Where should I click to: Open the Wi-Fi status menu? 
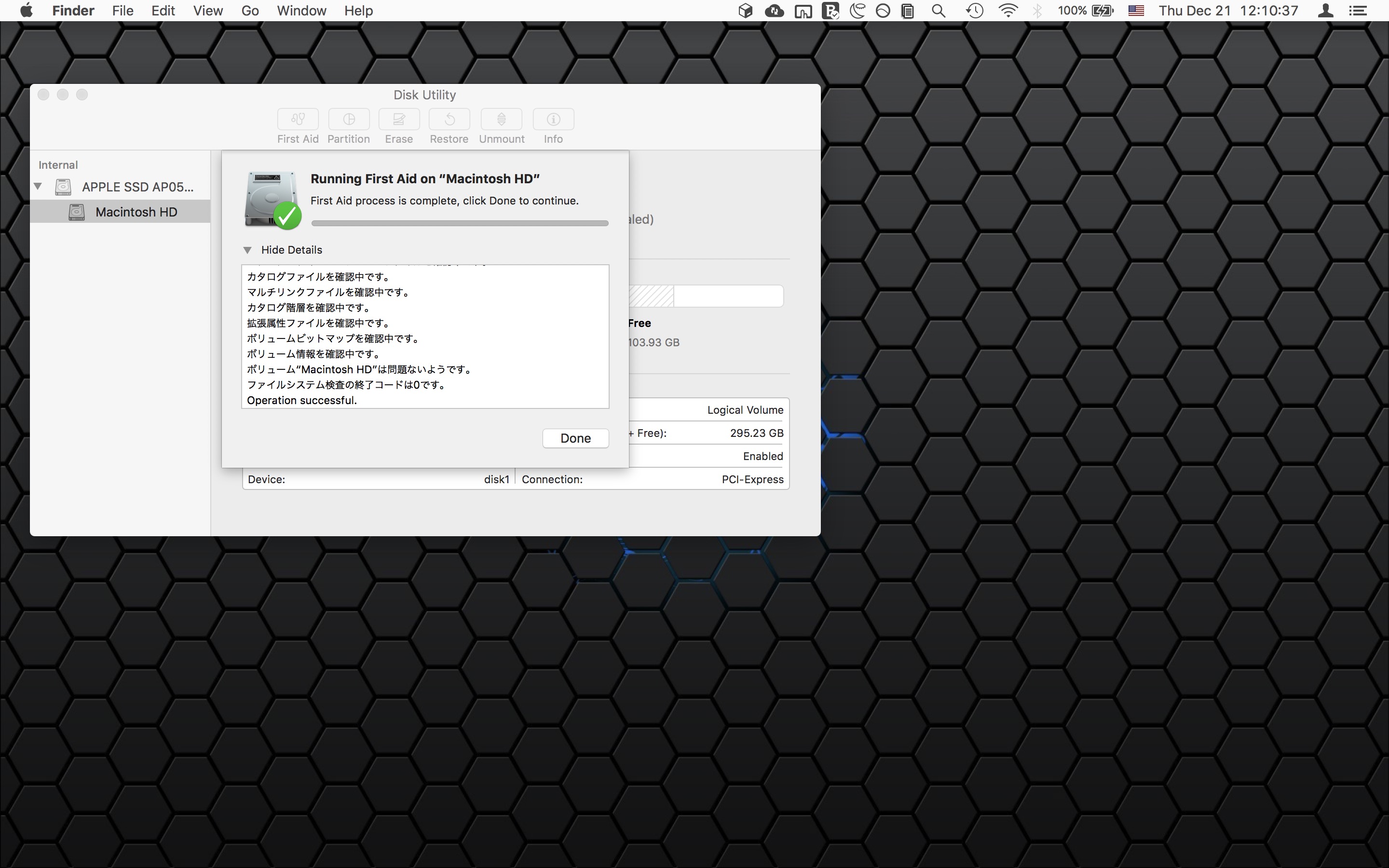(1008, 11)
